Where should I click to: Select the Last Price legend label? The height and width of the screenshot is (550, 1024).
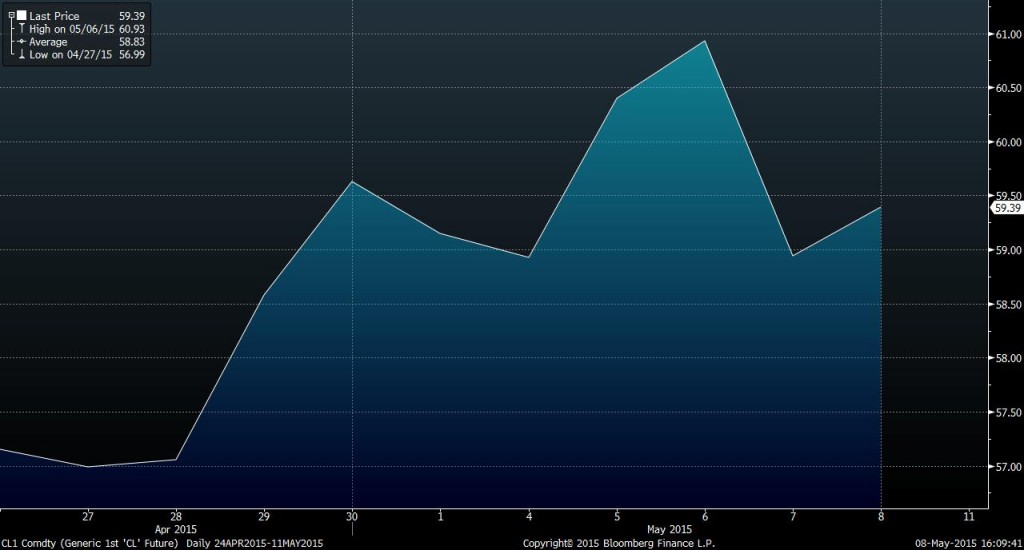[55, 16]
